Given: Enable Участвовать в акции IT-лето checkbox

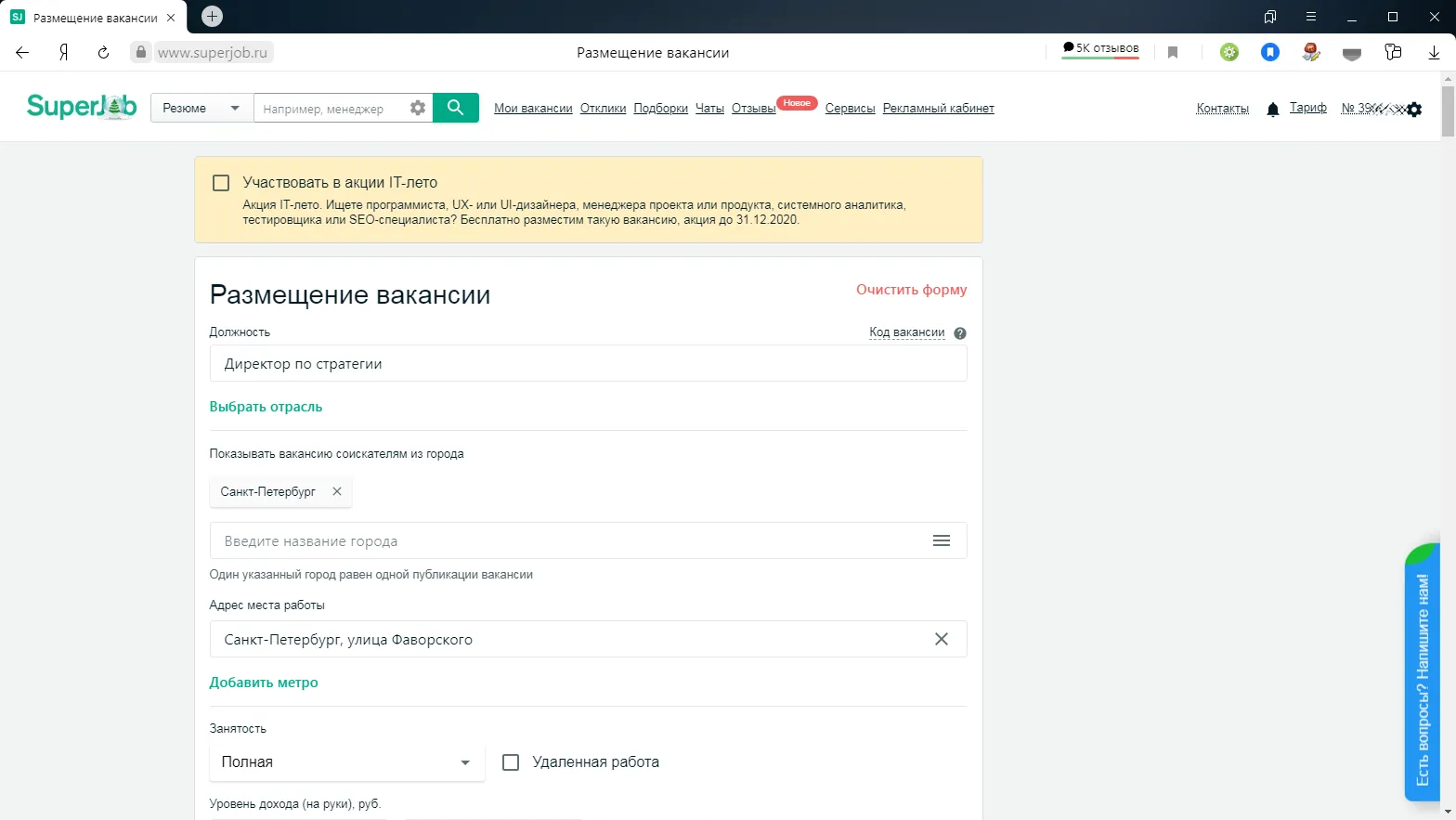Looking at the screenshot, I should click(x=221, y=183).
